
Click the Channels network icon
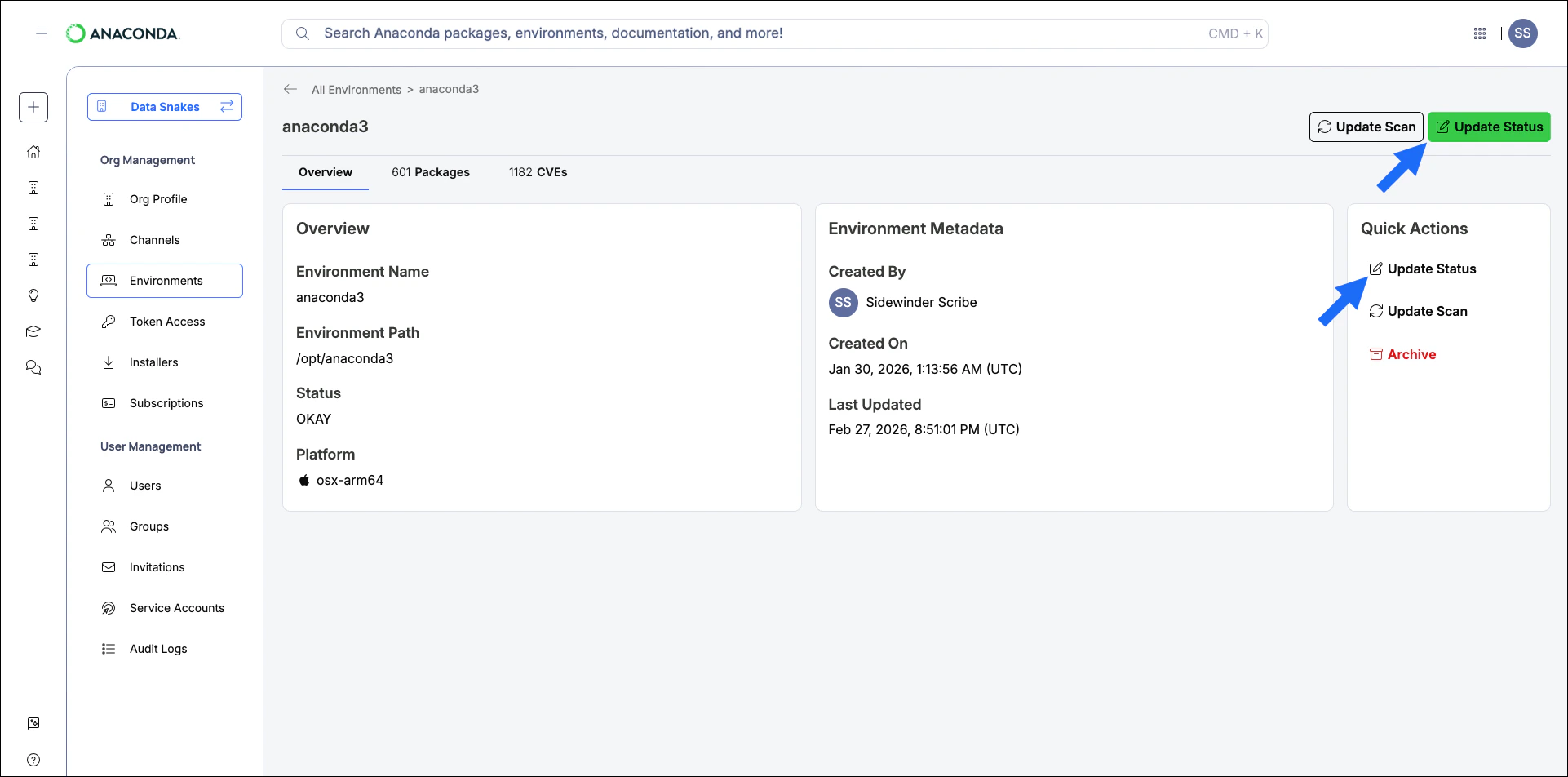109,240
